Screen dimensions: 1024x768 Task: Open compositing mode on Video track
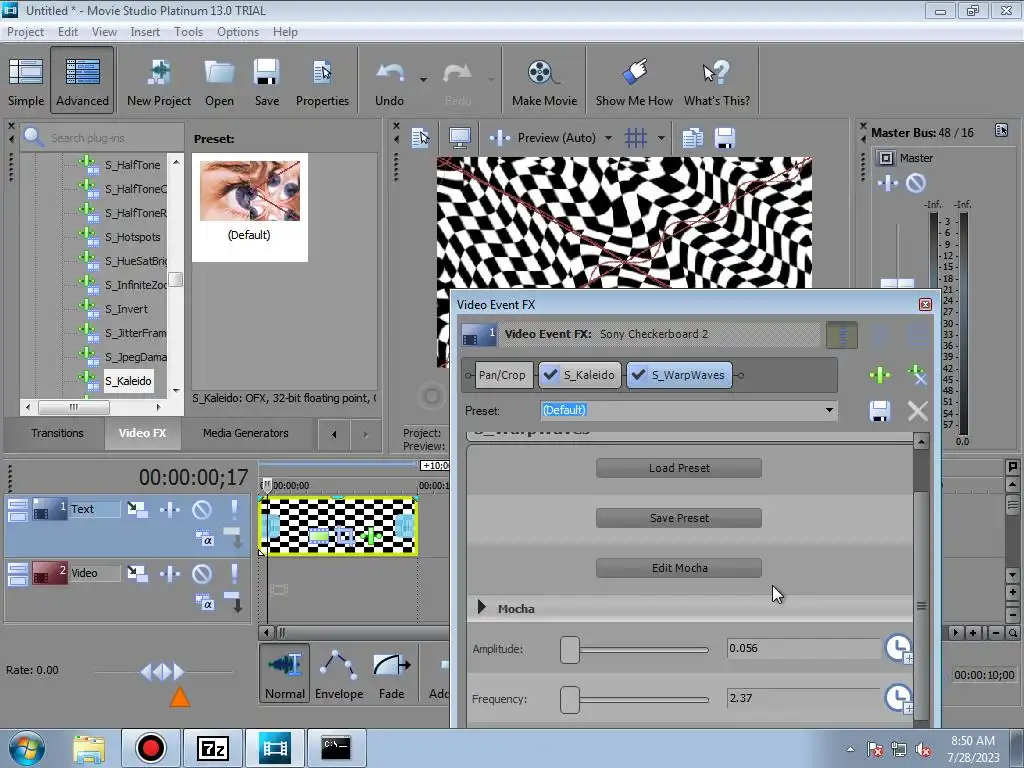click(x=204, y=604)
